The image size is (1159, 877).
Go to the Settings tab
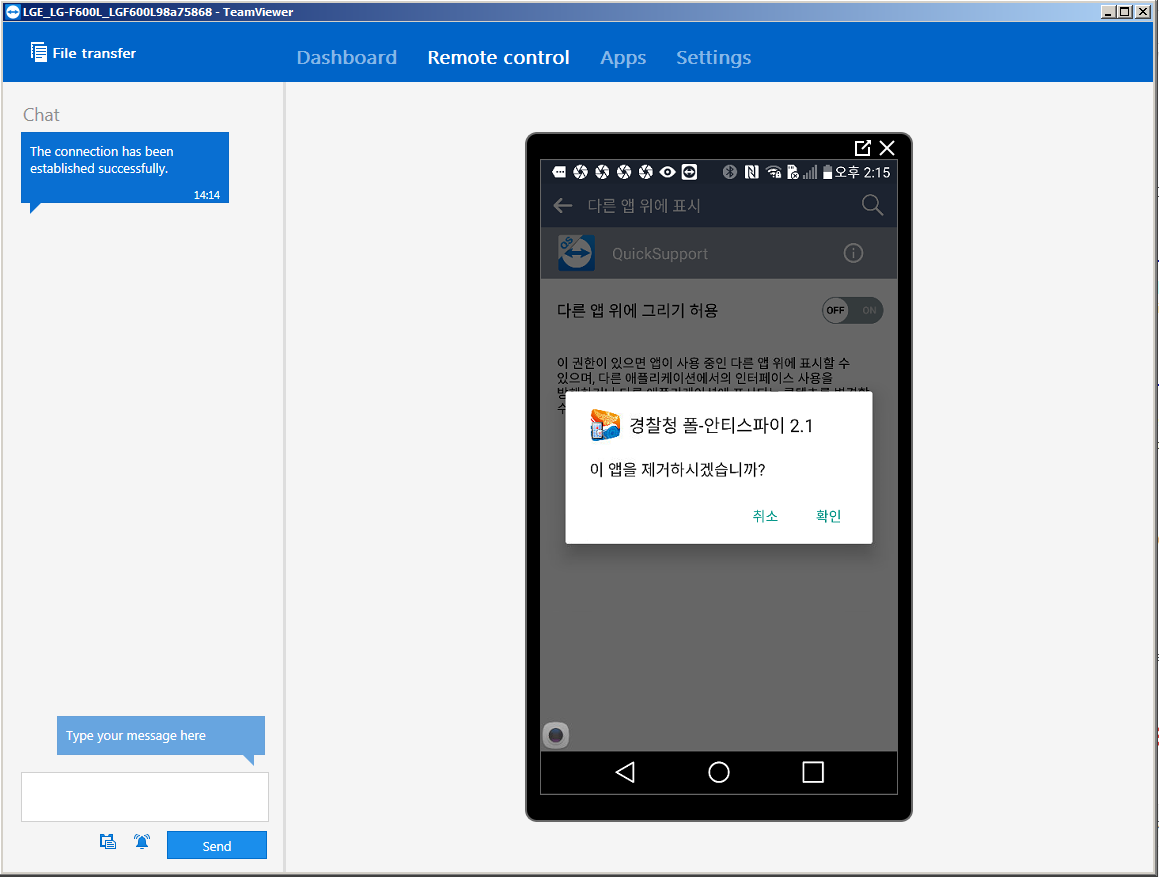[x=713, y=58]
